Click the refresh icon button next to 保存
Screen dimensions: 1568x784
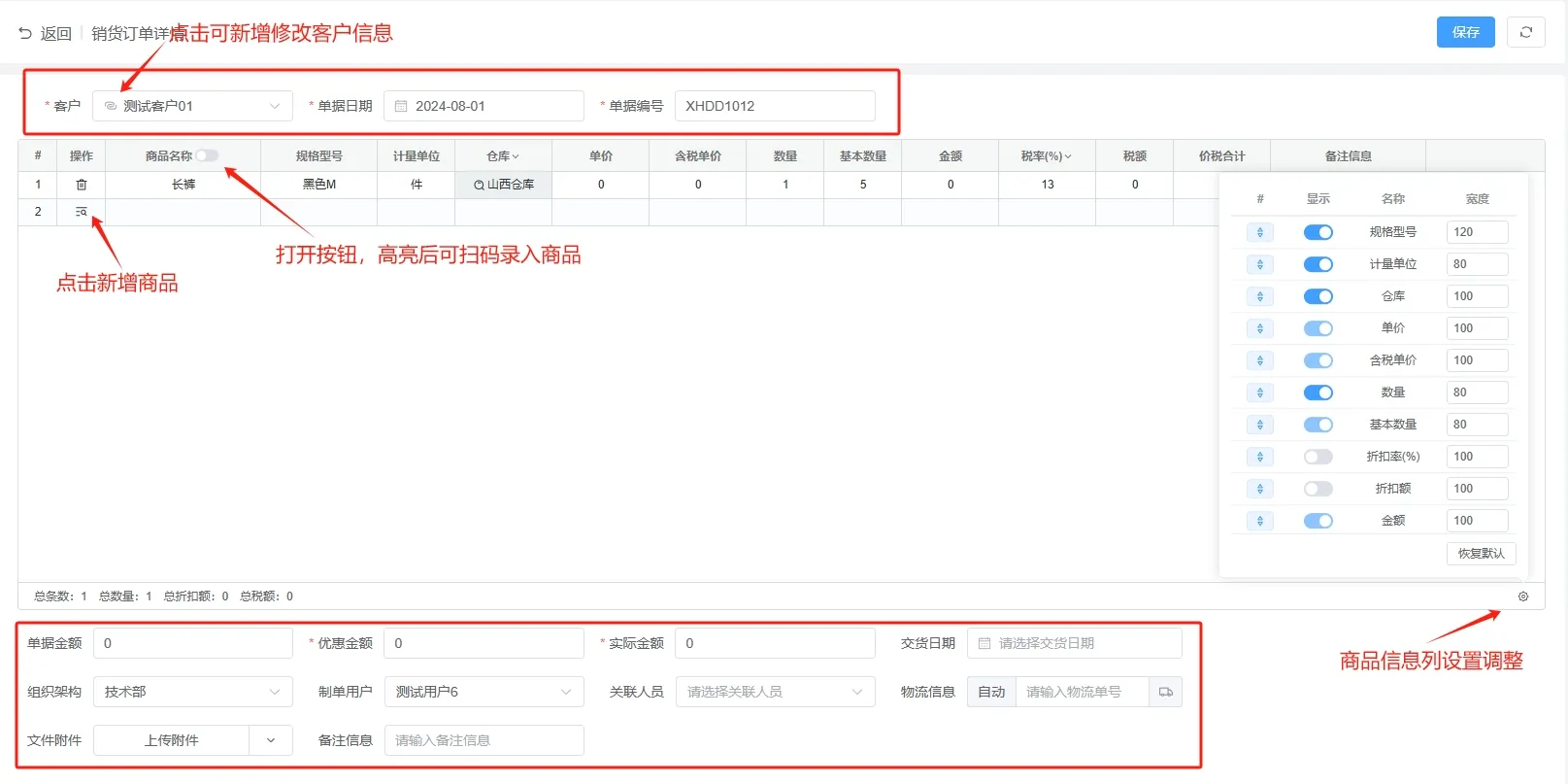pyautogui.click(x=1525, y=32)
